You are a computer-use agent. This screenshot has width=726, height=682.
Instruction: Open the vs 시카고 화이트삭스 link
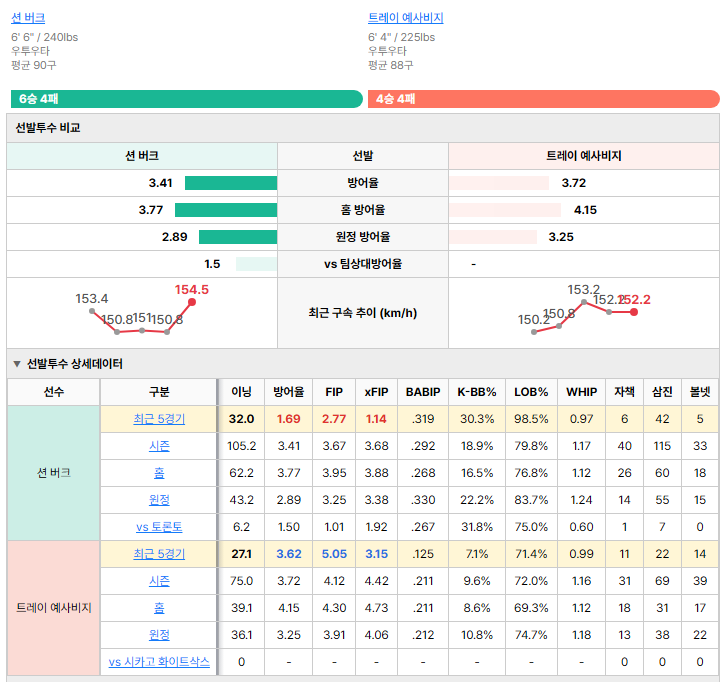tap(159, 662)
